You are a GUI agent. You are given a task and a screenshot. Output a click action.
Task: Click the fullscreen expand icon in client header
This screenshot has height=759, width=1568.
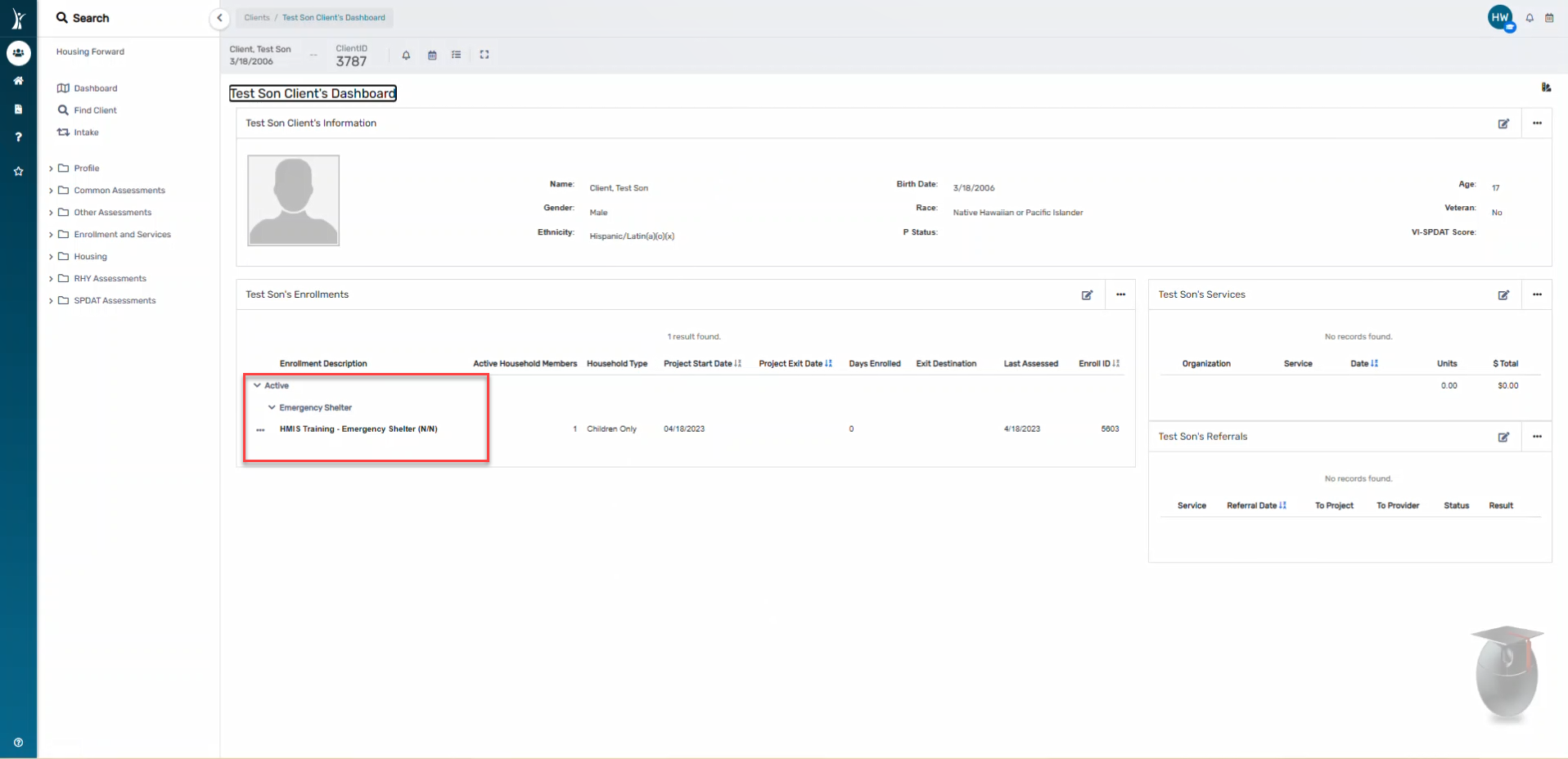(484, 55)
